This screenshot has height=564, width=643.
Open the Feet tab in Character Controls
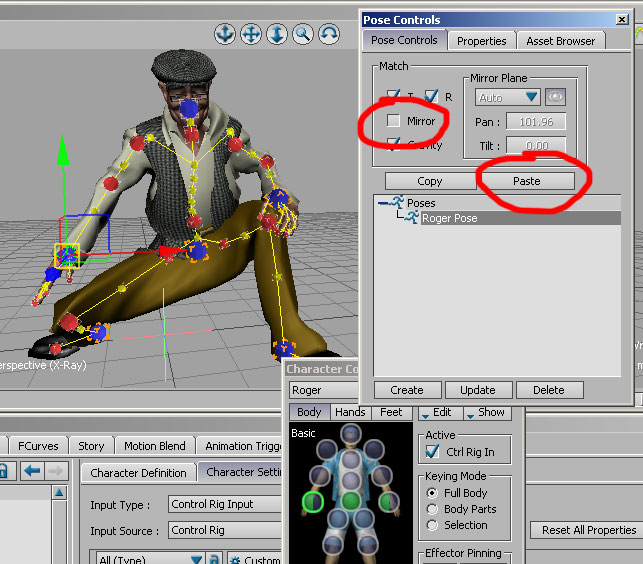(391, 412)
